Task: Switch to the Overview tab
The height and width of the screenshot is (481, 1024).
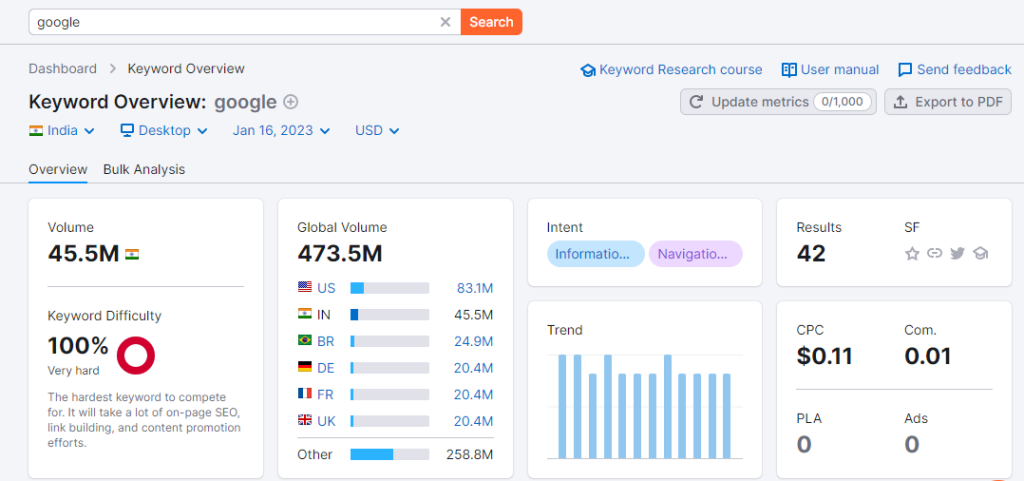Action: click(x=58, y=170)
